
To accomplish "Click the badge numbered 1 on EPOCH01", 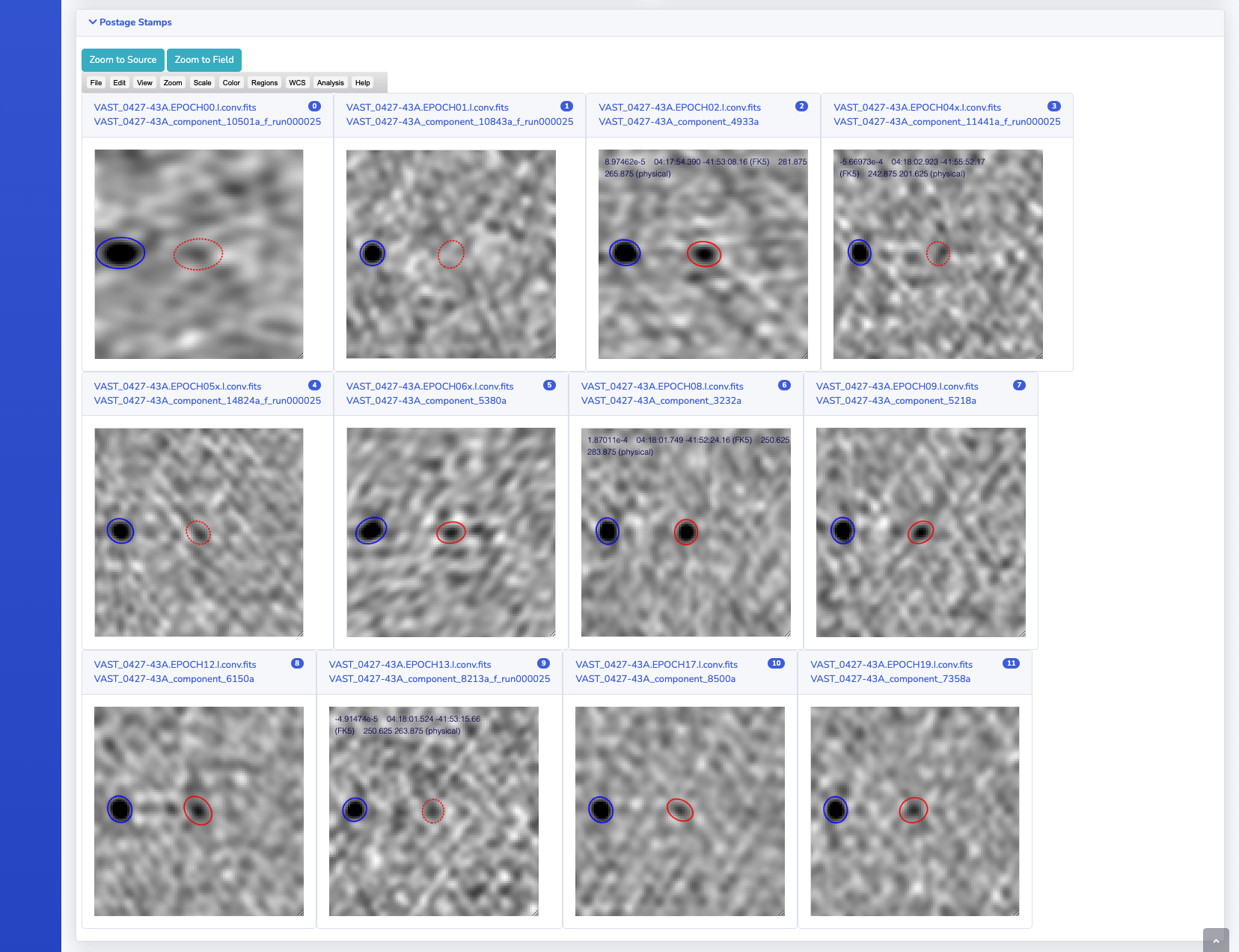I will point(567,106).
